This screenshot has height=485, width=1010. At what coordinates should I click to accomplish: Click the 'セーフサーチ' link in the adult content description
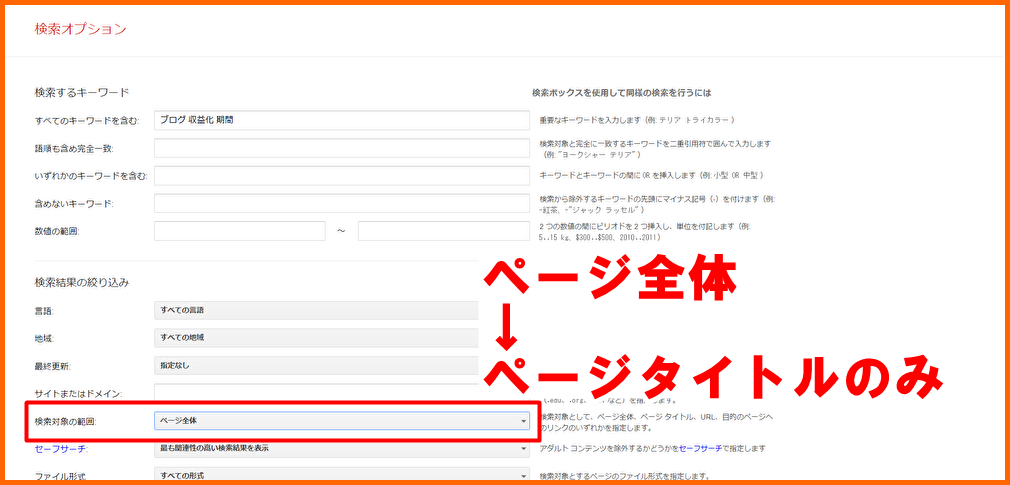tap(700, 448)
